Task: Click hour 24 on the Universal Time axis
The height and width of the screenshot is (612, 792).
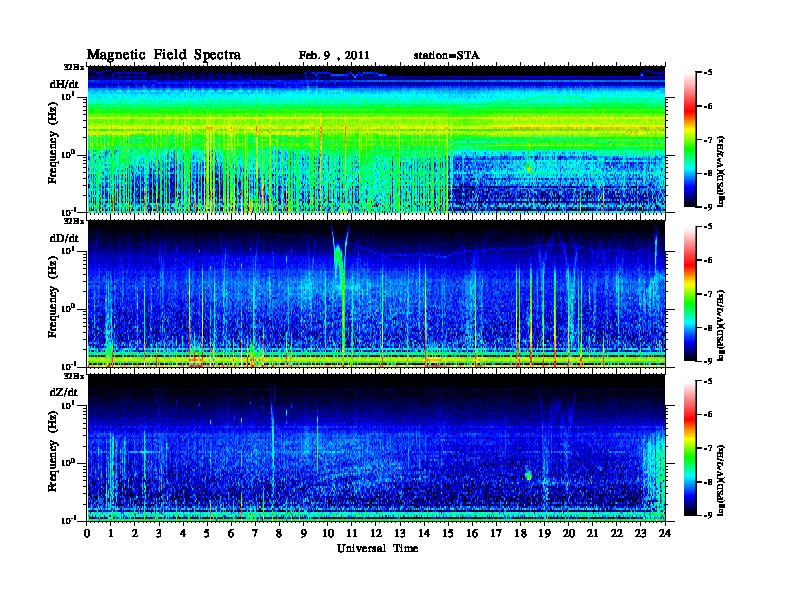Action: click(665, 534)
